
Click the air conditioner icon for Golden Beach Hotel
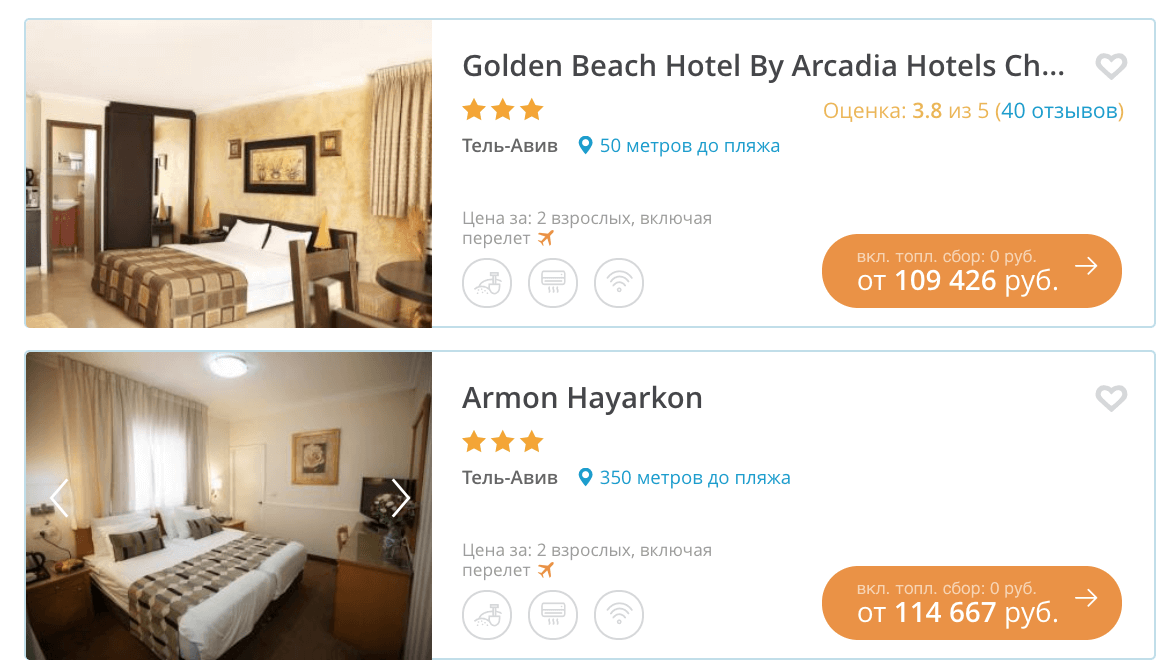(553, 283)
